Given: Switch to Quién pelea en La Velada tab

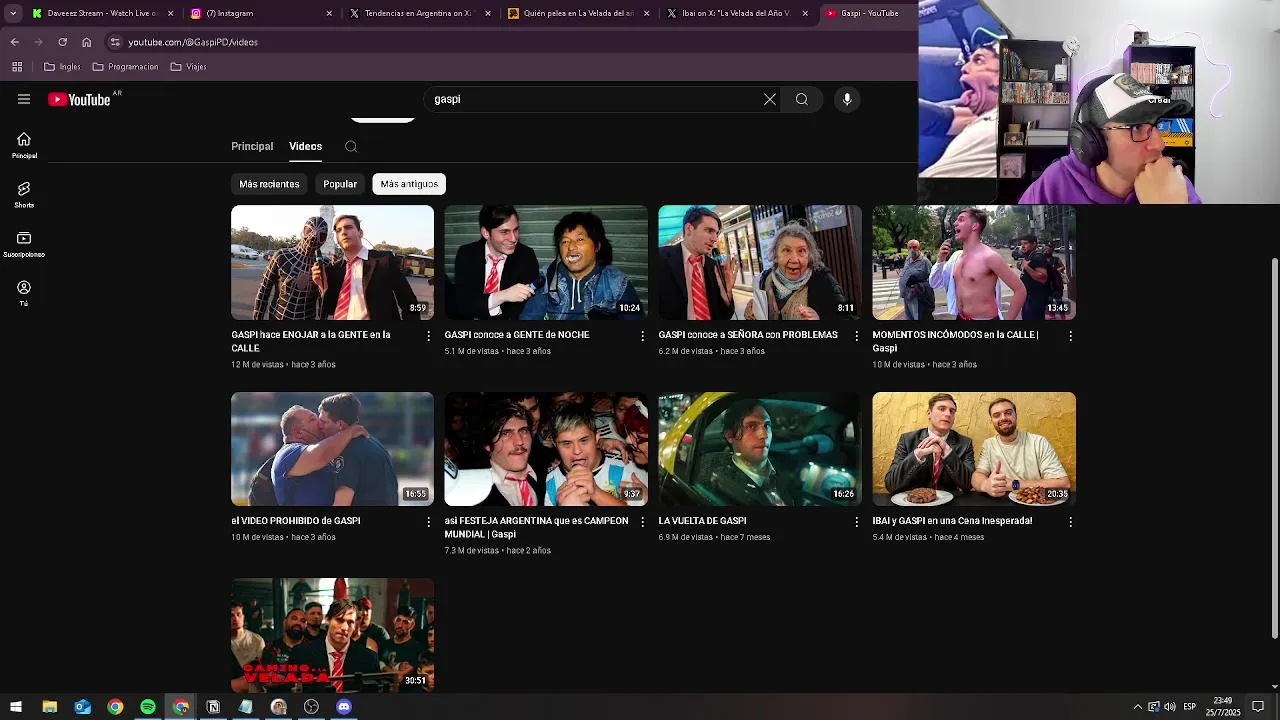Looking at the screenshot, I should (578, 13).
